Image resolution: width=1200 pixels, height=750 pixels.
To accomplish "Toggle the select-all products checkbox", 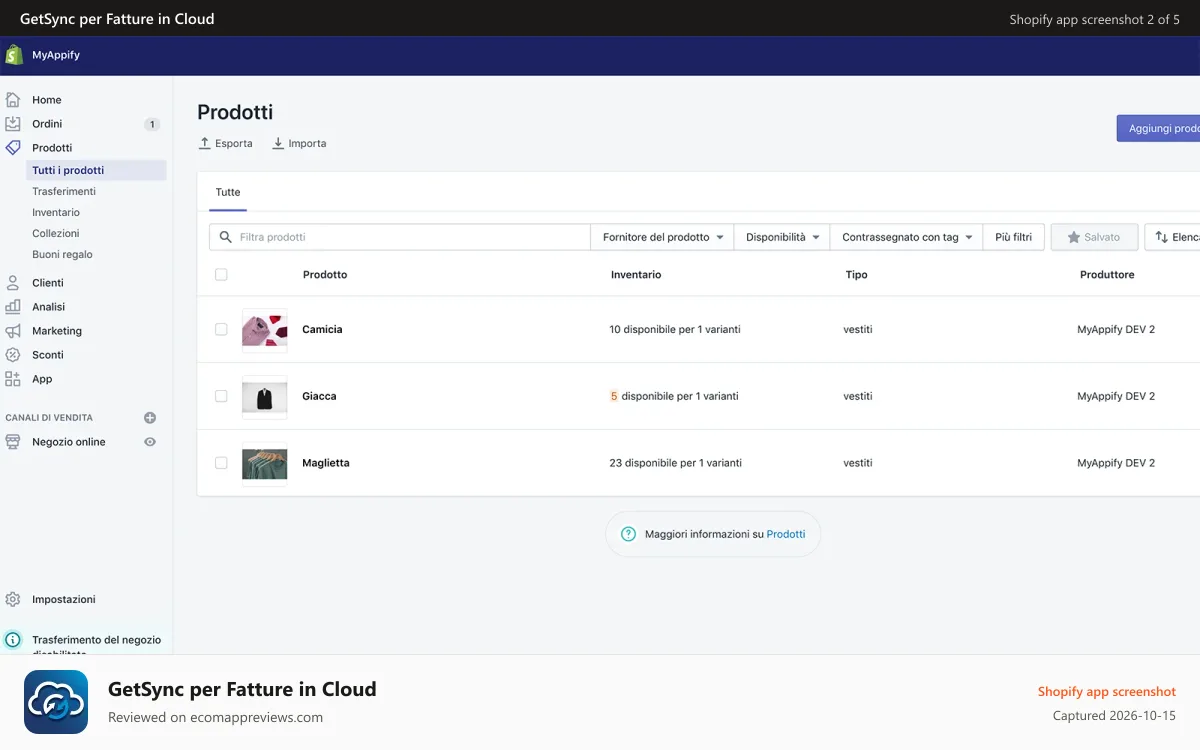I will pos(221,275).
